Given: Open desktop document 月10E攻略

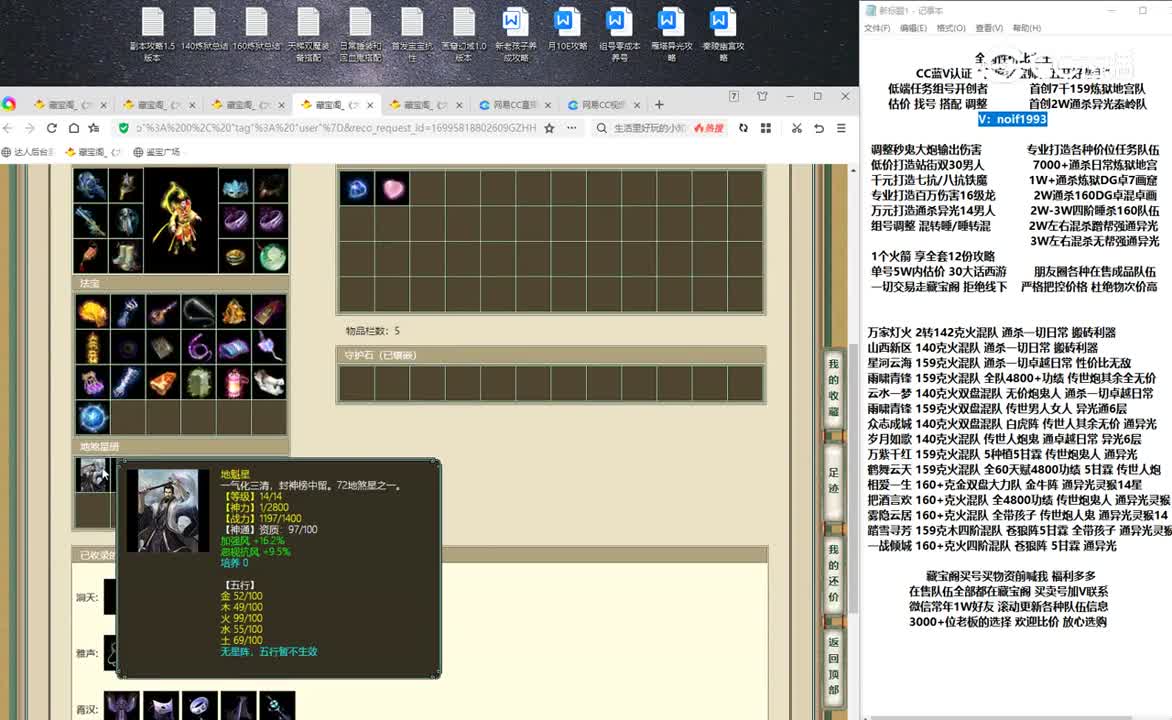Looking at the screenshot, I should 567,30.
